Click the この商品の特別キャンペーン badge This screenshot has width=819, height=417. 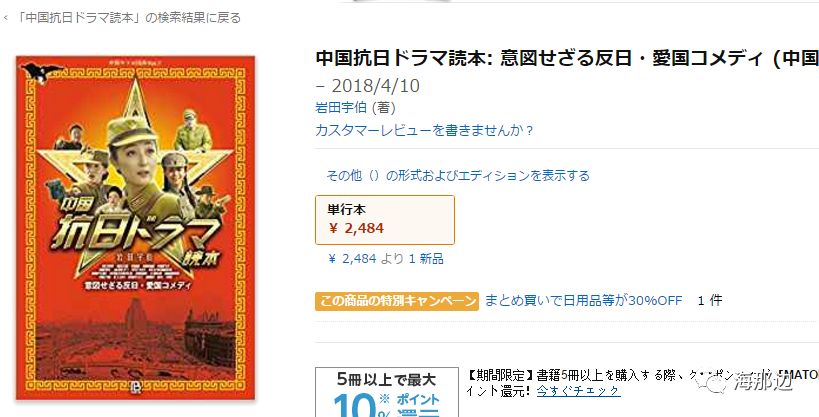click(396, 301)
